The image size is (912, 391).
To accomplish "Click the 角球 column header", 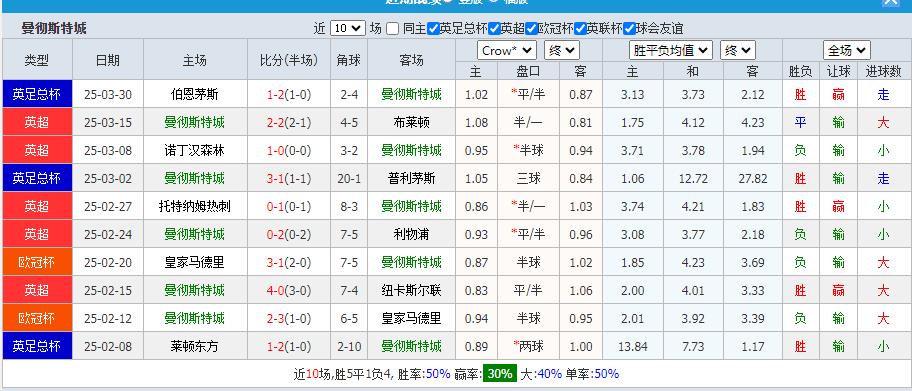I will pos(349,60).
